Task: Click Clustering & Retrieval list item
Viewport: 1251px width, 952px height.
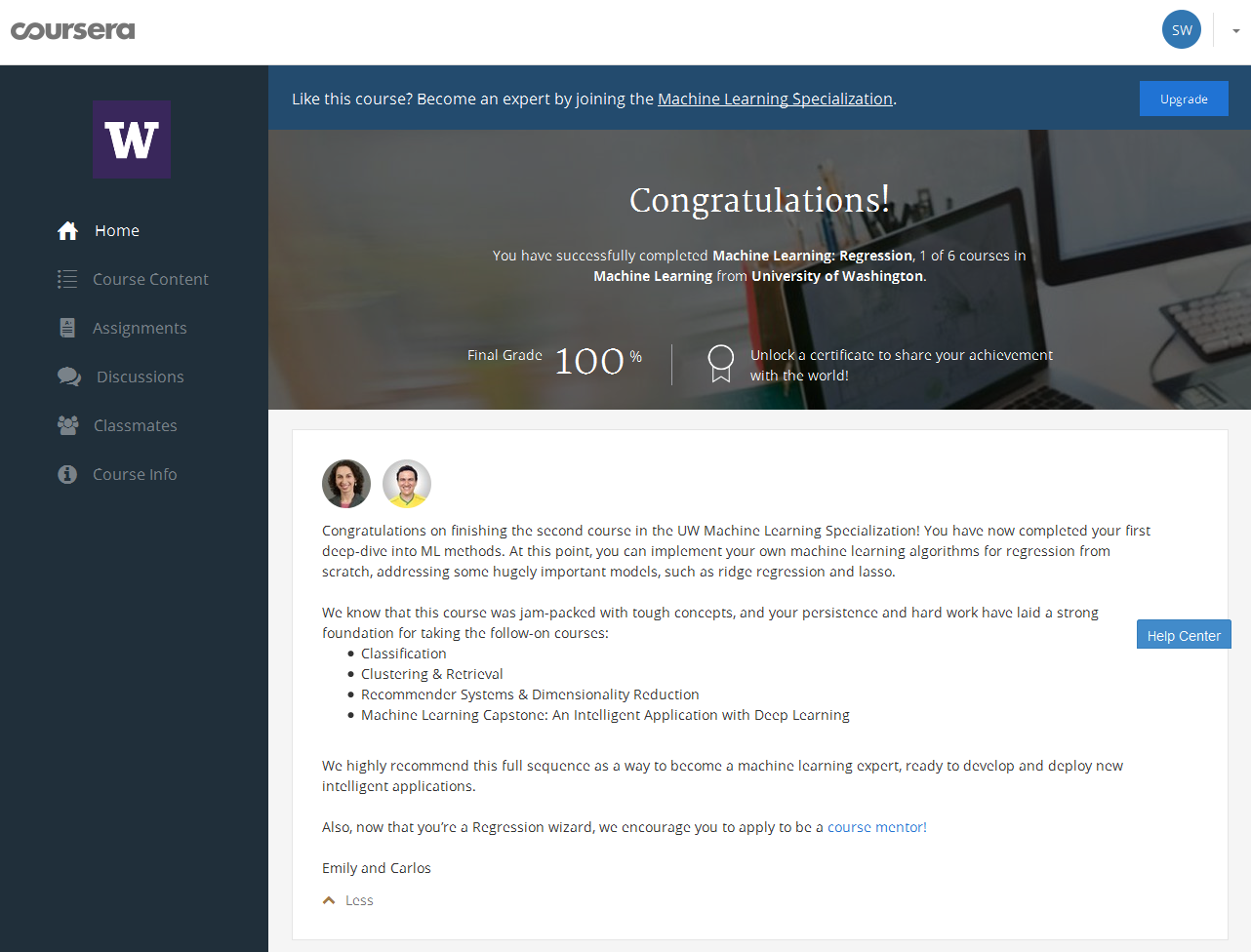Action: (432, 674)
